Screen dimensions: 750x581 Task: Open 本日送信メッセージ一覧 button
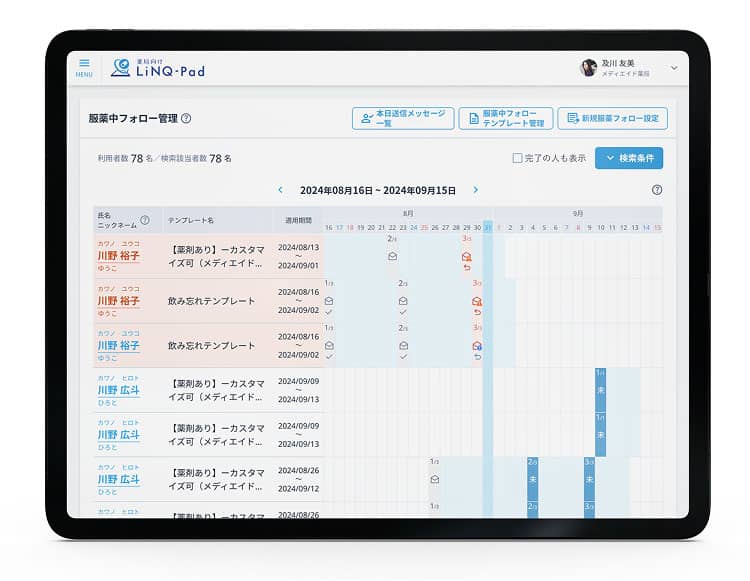403,118
